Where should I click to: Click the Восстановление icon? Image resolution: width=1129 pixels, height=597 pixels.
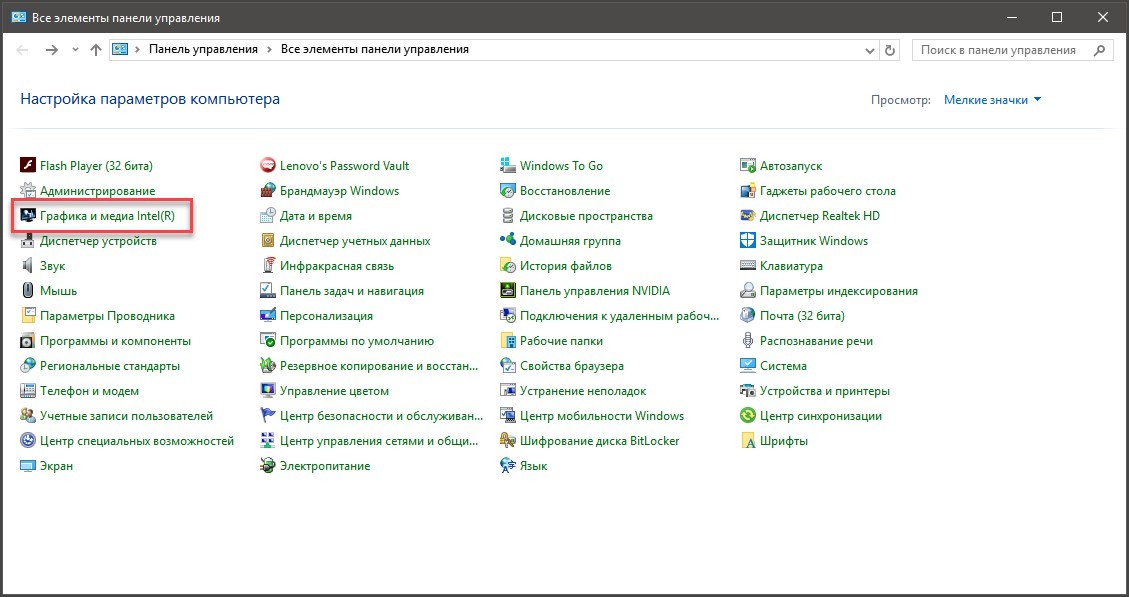coord(508,191)
